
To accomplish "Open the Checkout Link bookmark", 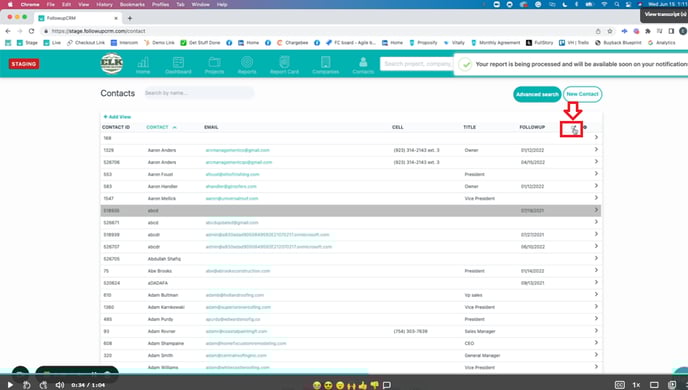I will [x=86, y=43].
